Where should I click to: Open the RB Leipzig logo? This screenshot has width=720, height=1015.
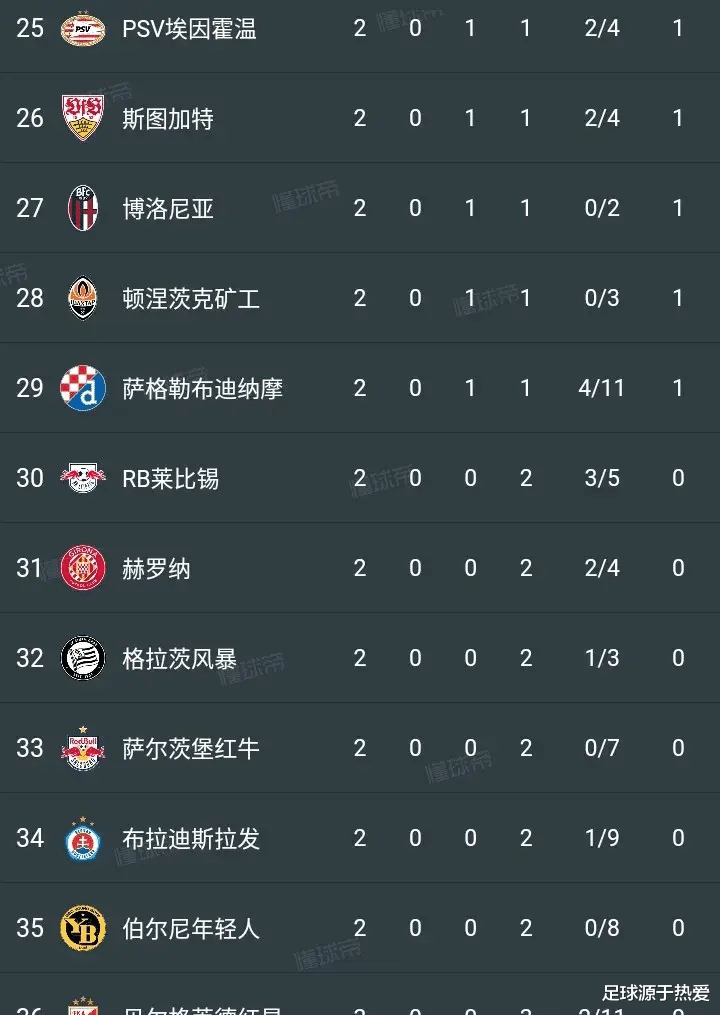[83, 478]
